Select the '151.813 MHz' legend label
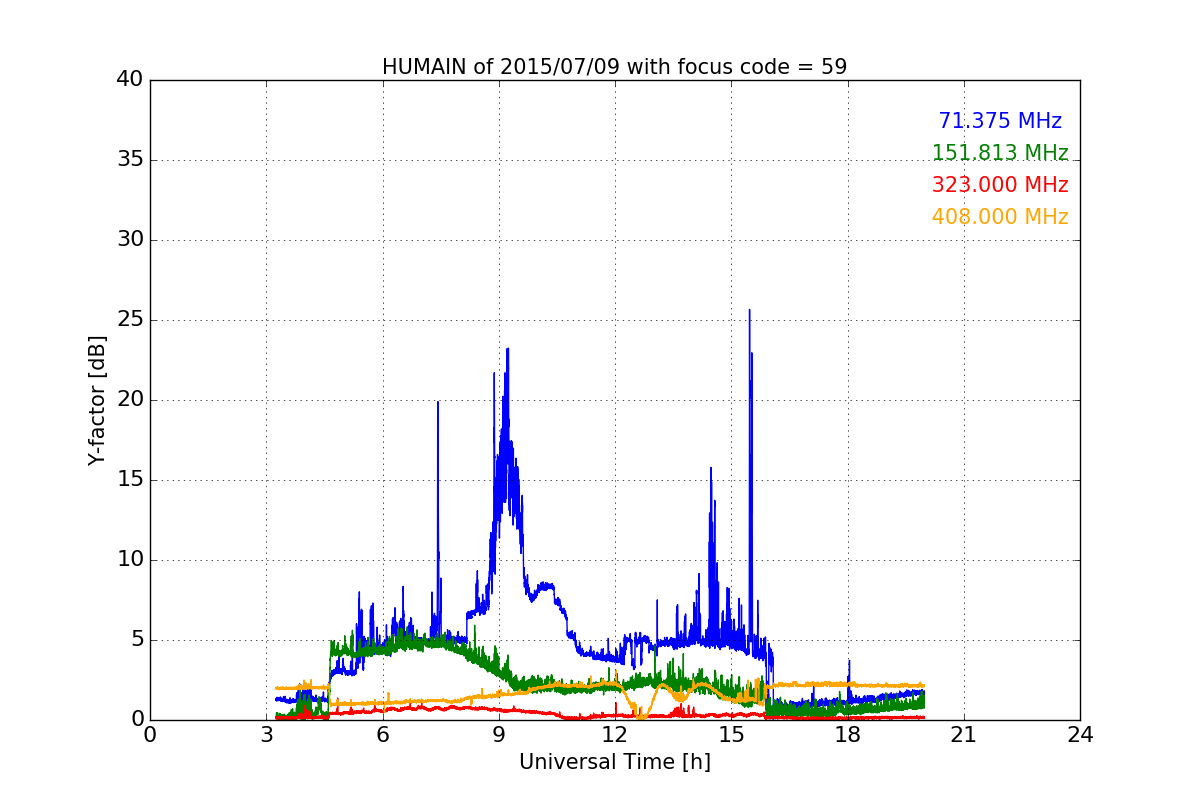 (x=1000, y=153)
